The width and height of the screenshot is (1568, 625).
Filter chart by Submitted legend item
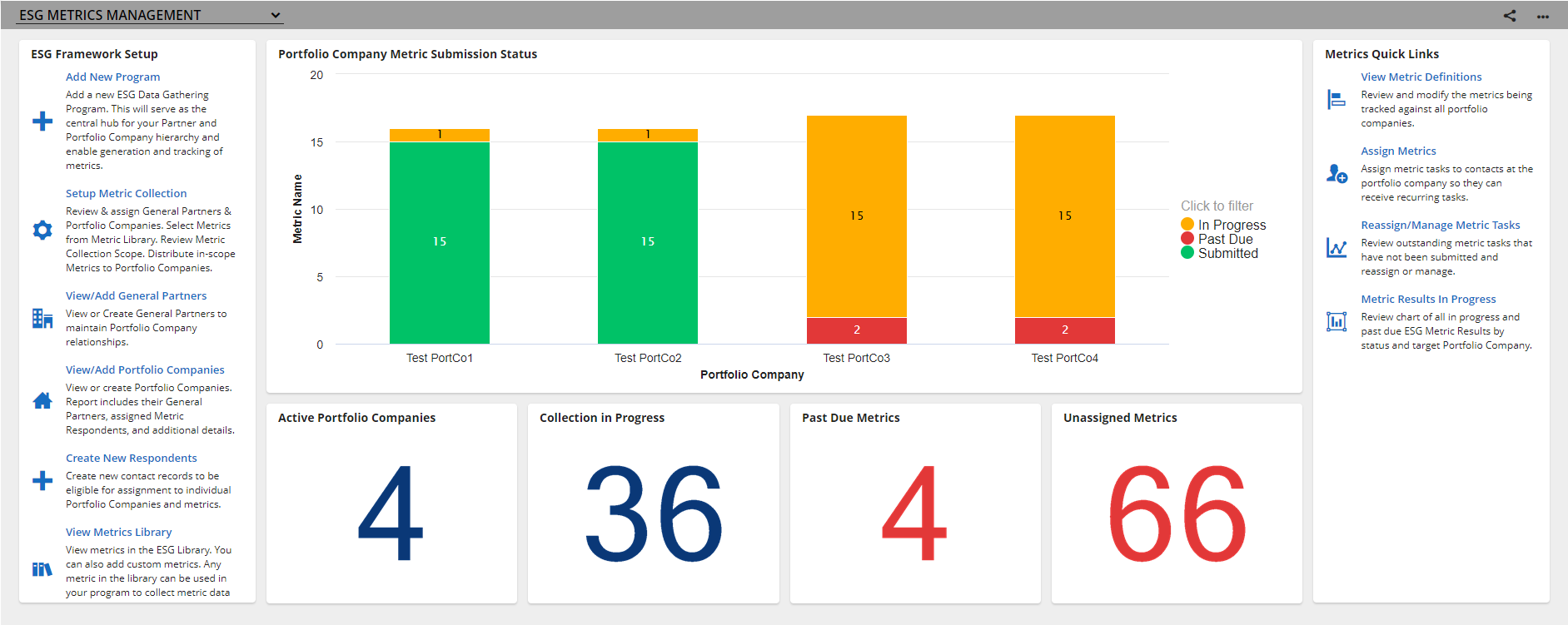click(1219, 253)
